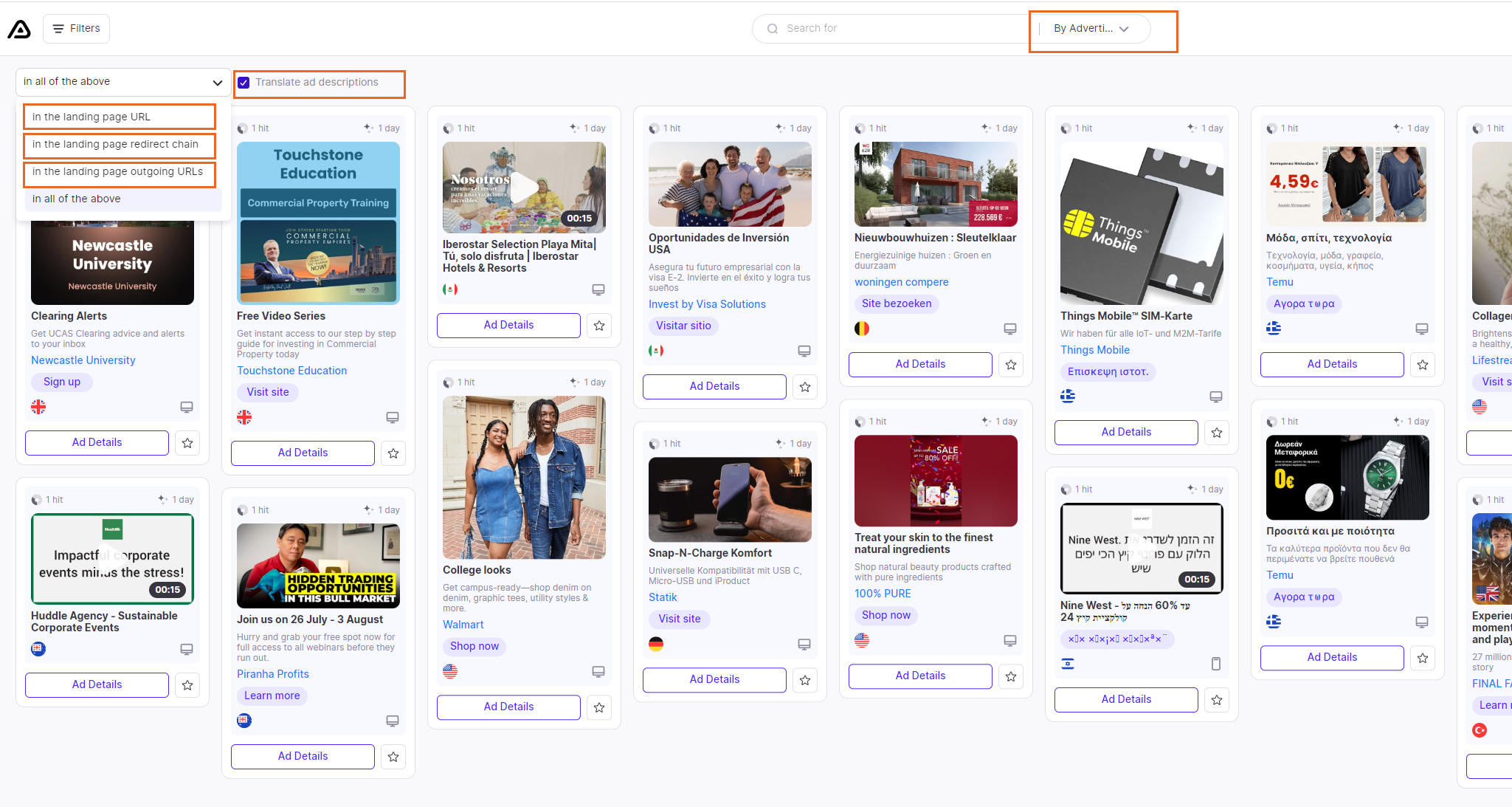This screenshot has width=1512, height=807.
Task: Open the Newcastle University advertiser link
Action: [83, 360]
